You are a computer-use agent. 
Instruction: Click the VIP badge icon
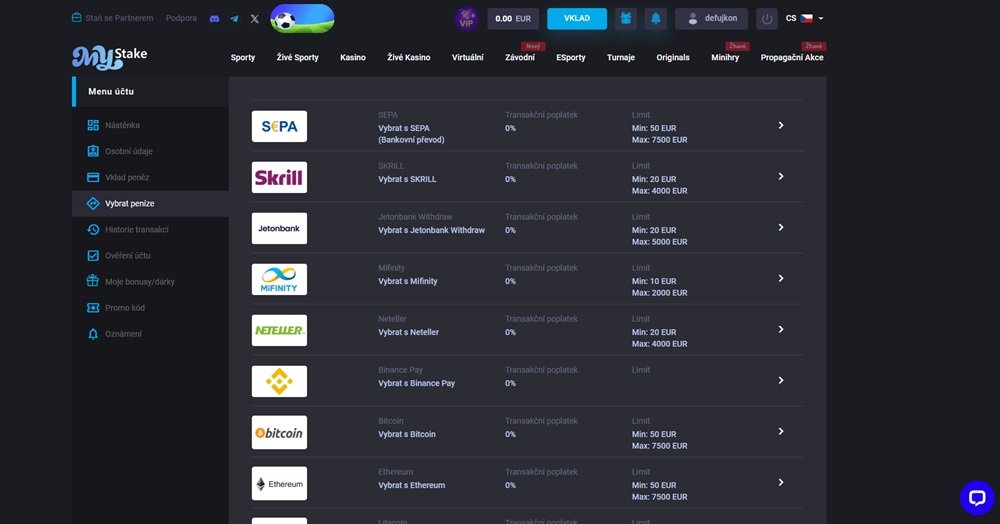(x=466, y=18)
